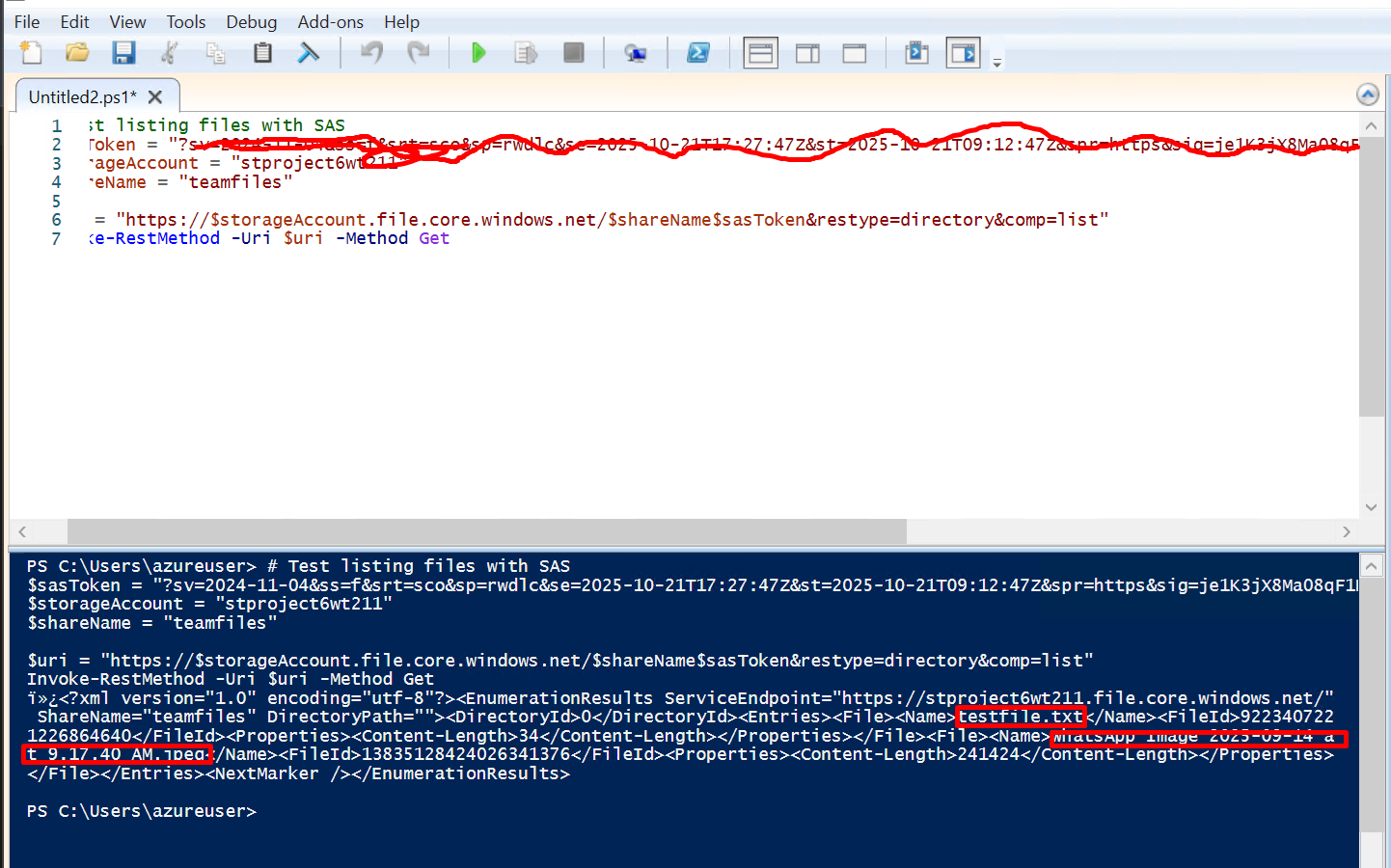The height and width of the screenshot is (868, 1391).
Task: Run the script with the green play button
Action: (x=477, y=53)
